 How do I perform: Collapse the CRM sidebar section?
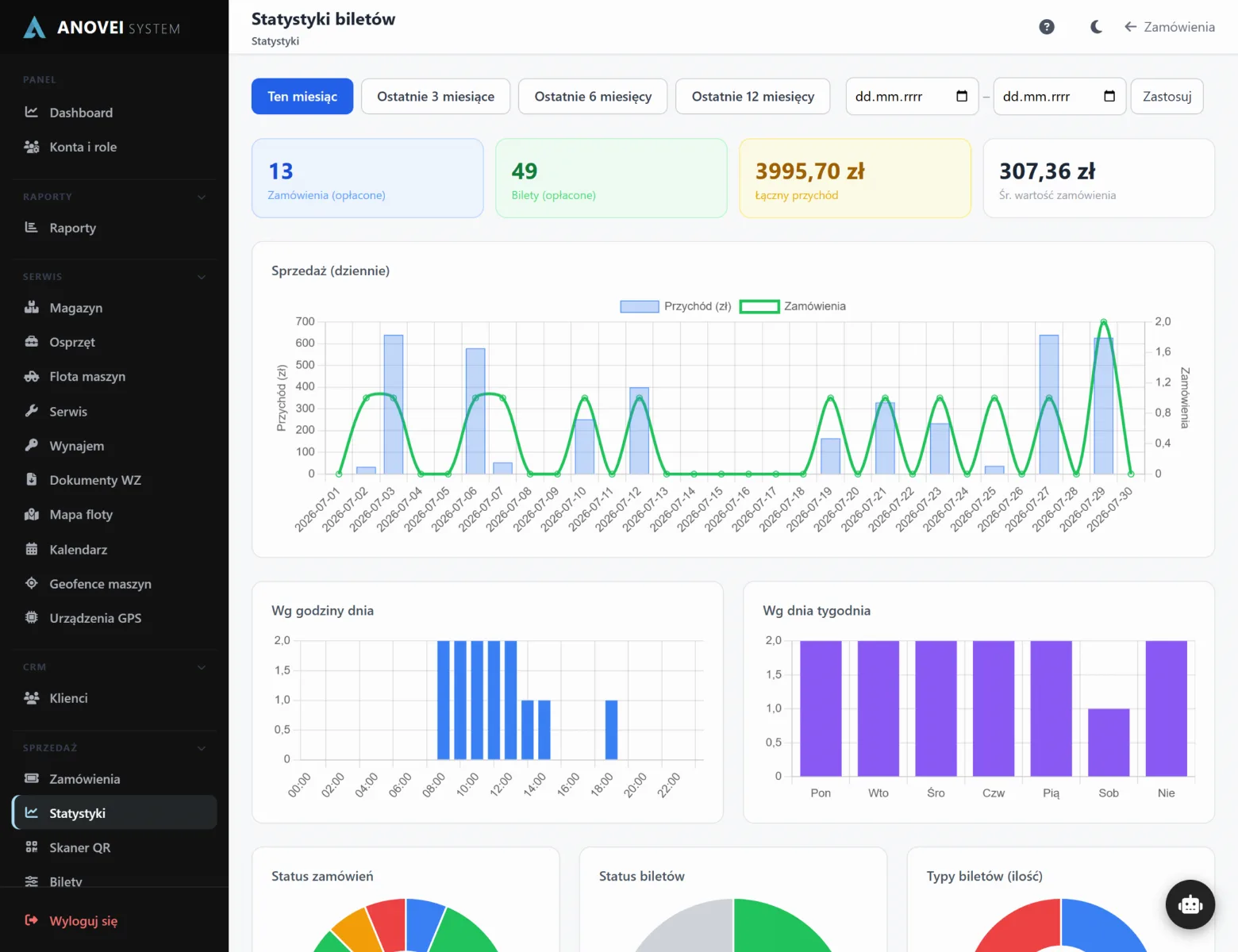click(202, 667)
